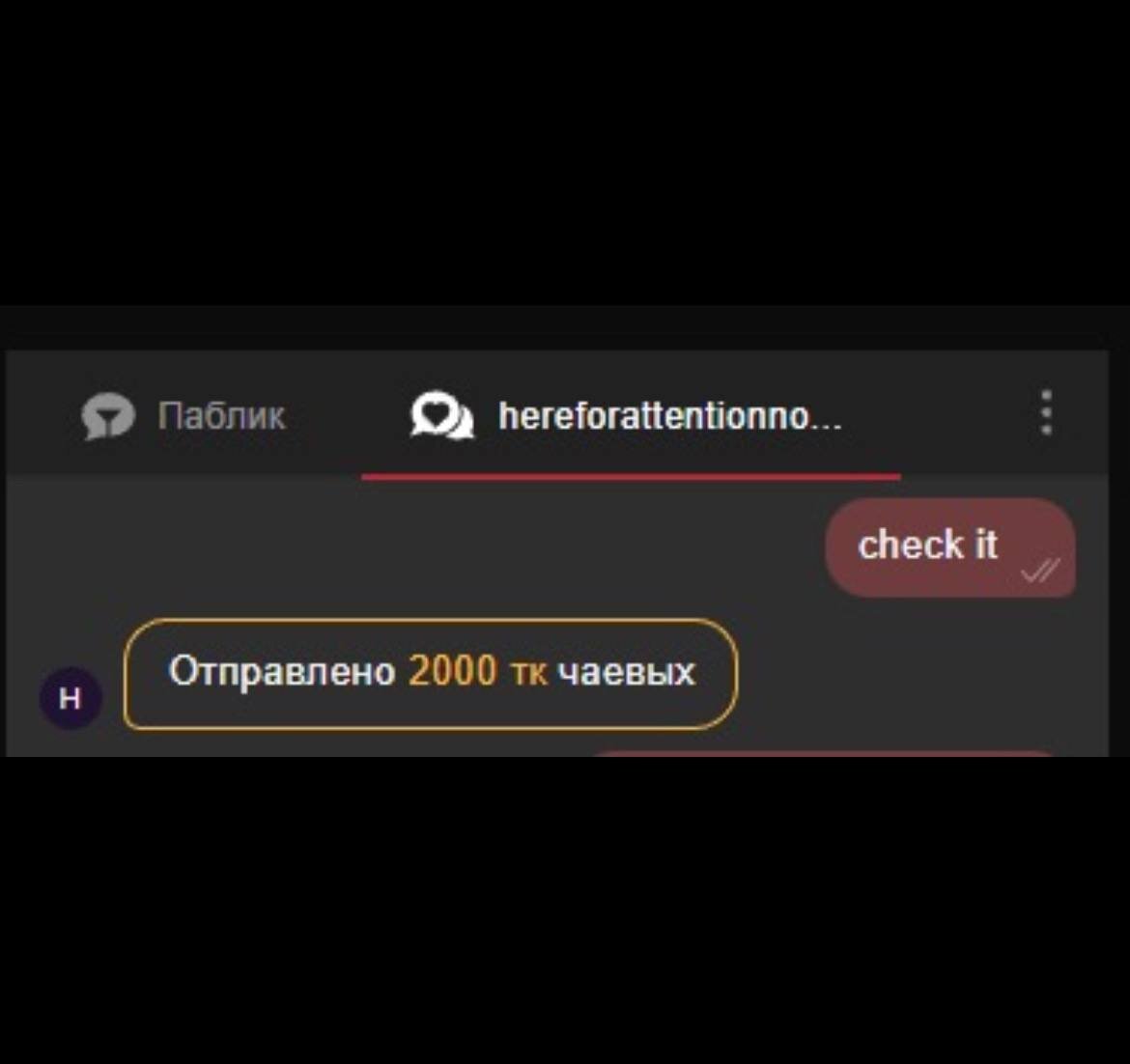The width and height of the screenshot is (1130, 1064).
Task: Click the ellipsis of the truncated username
Action: tap(826, 427)
